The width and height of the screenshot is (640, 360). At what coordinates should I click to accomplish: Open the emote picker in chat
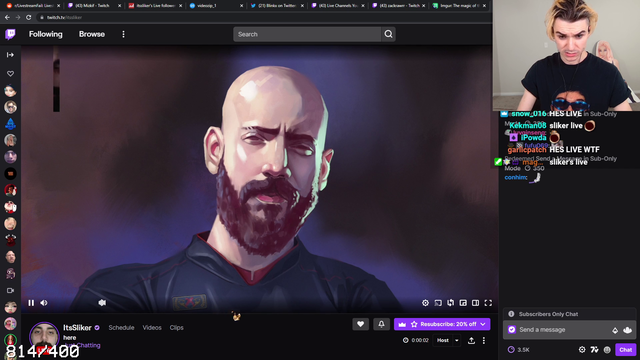628,330
